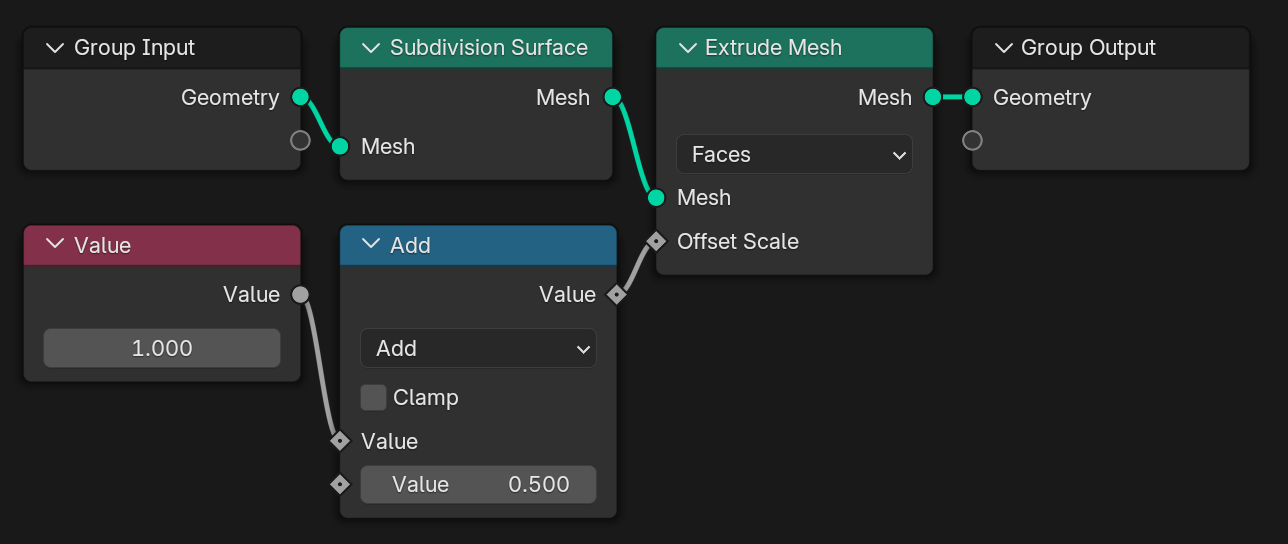
Task: Click the Extrude Mesh node's Mesh output socket
Action: coord(932,97)
